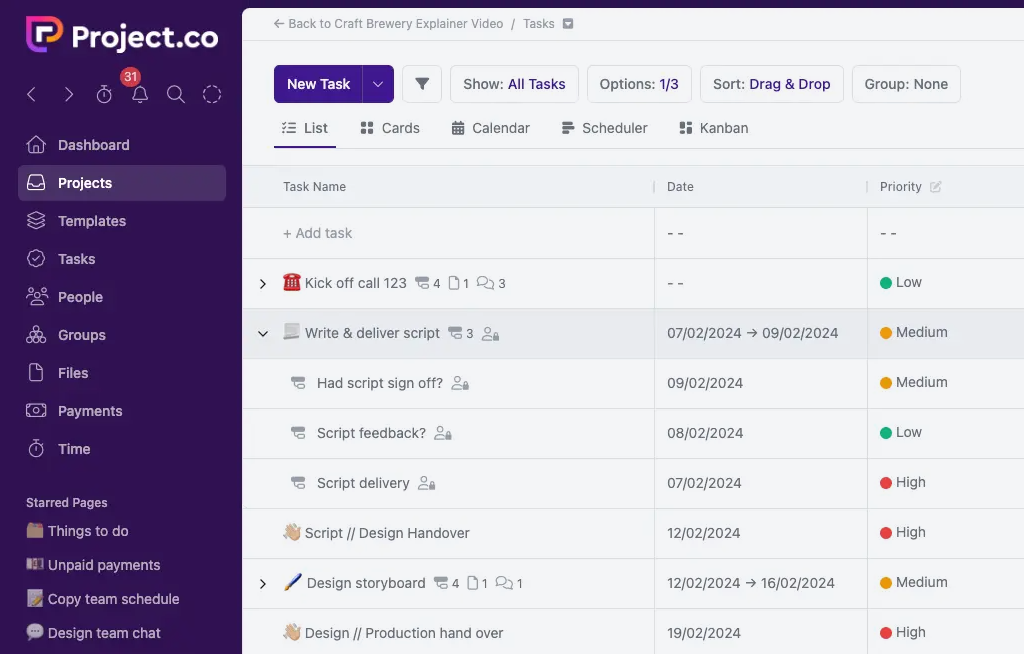Switch to the Cards view tab
1024x654 pixels.
(390, 128)
